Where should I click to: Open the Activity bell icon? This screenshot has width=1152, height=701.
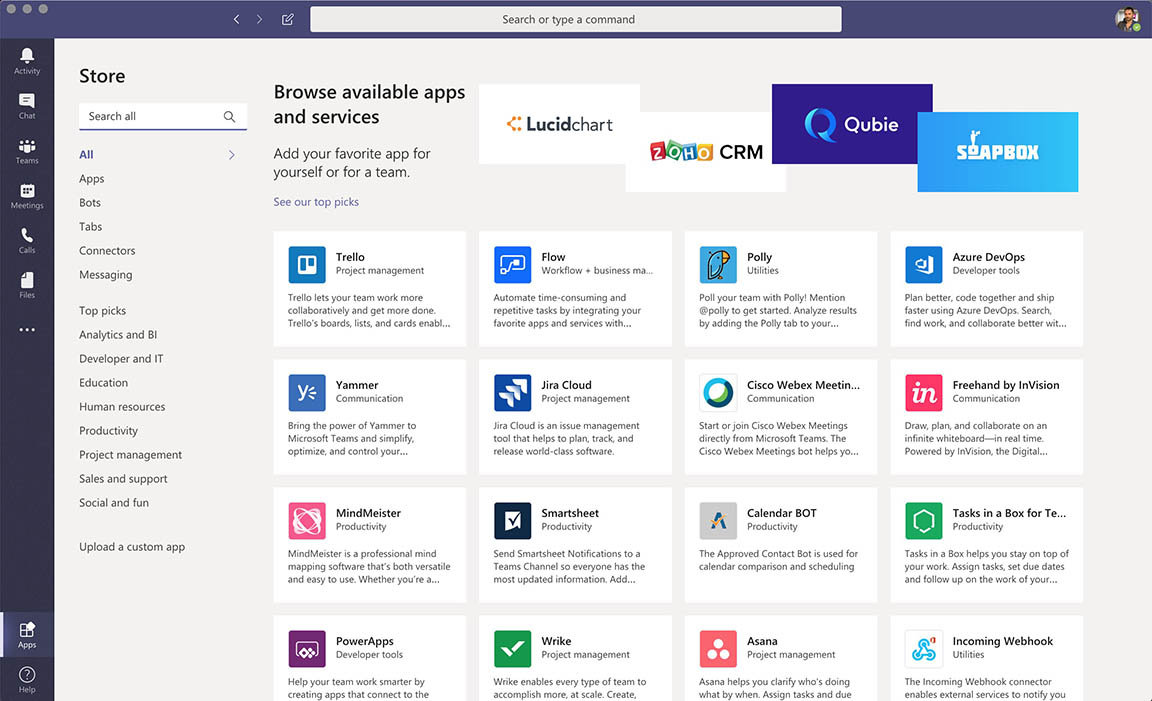[27, 56]
